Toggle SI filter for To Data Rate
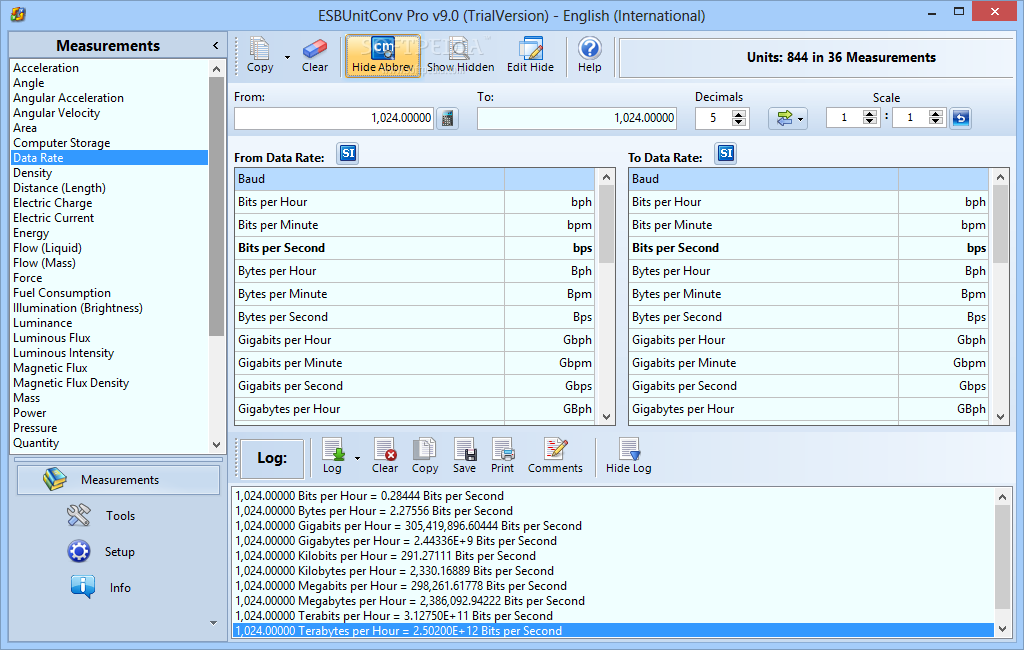Screen dimensions: 1024x650 [x=726, y=154]
